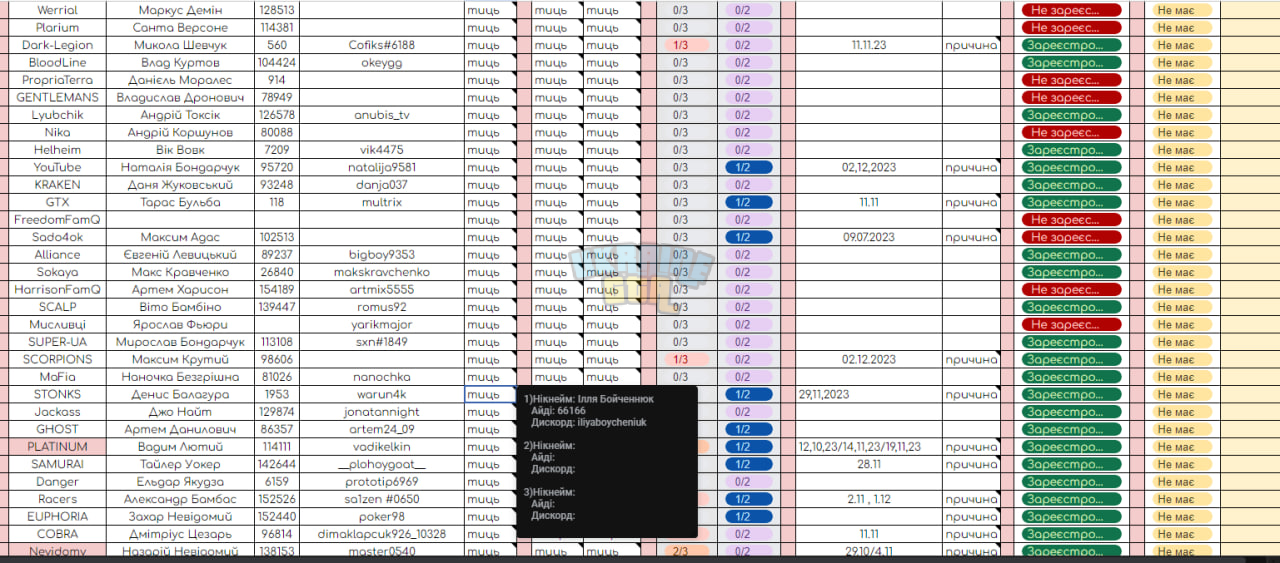Click the PLATINUM highlighted name cell
The image size is (1280, 563).
(57, 447)
